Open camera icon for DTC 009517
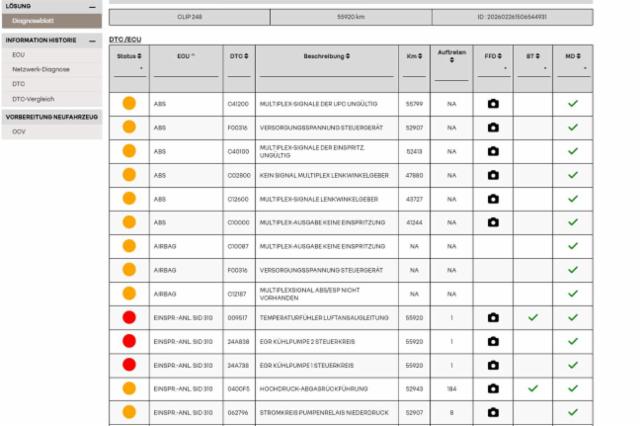 (x=492, y=317)
